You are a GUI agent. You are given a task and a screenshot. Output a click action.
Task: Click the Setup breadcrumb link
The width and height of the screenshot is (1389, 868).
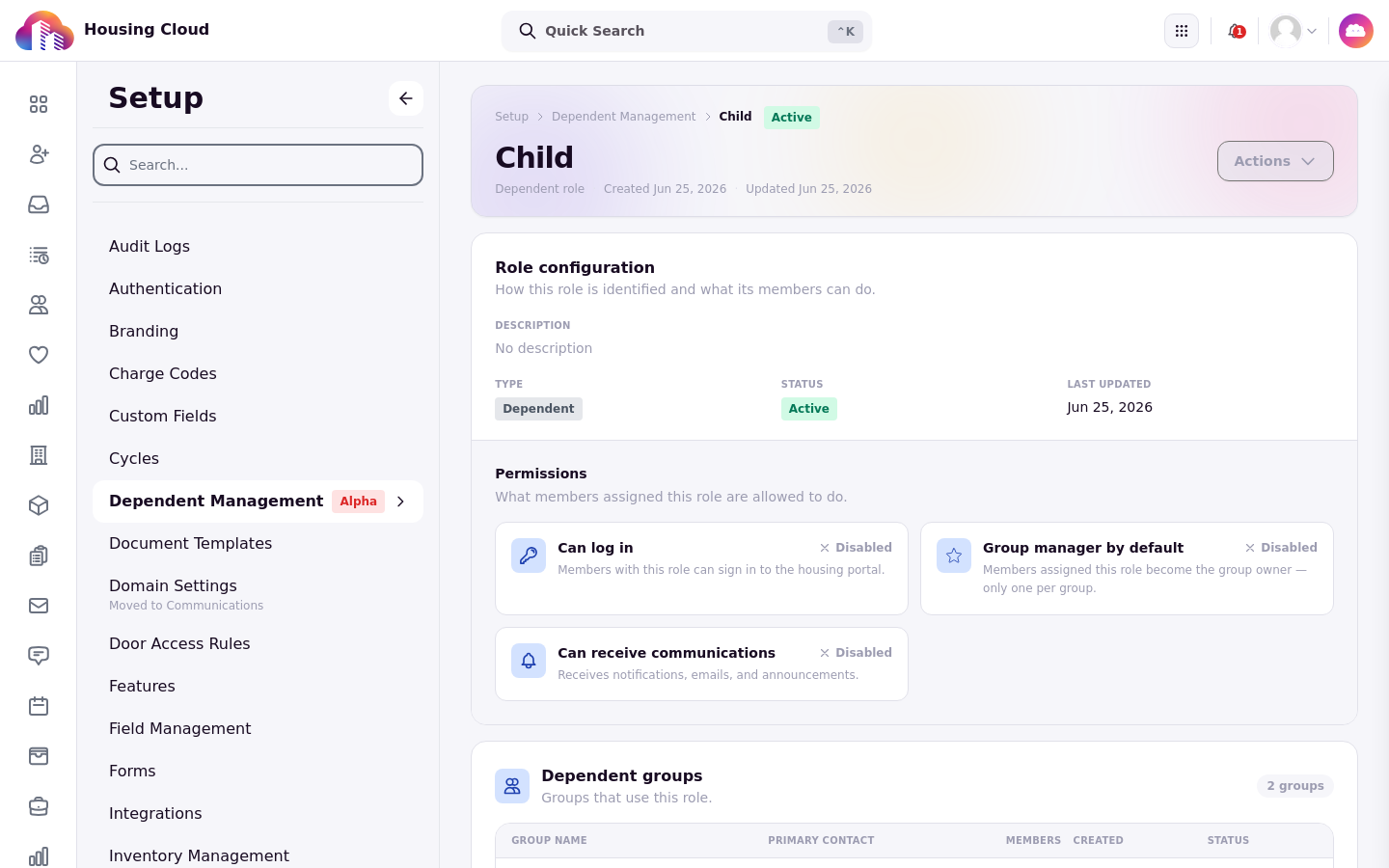pos(512,117)
